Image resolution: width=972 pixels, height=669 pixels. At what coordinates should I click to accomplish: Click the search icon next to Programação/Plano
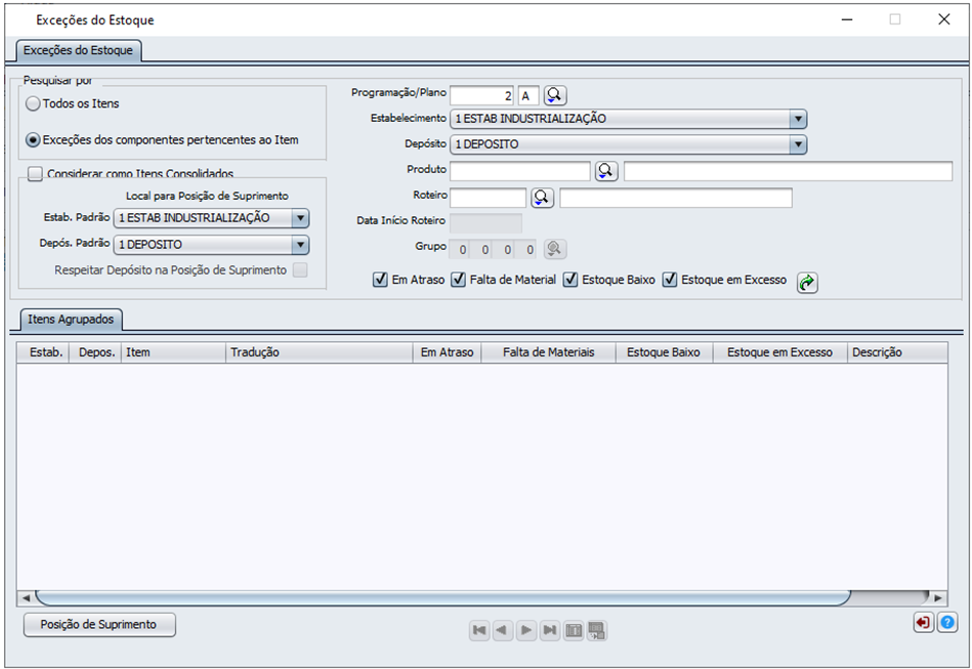point(555,95)
